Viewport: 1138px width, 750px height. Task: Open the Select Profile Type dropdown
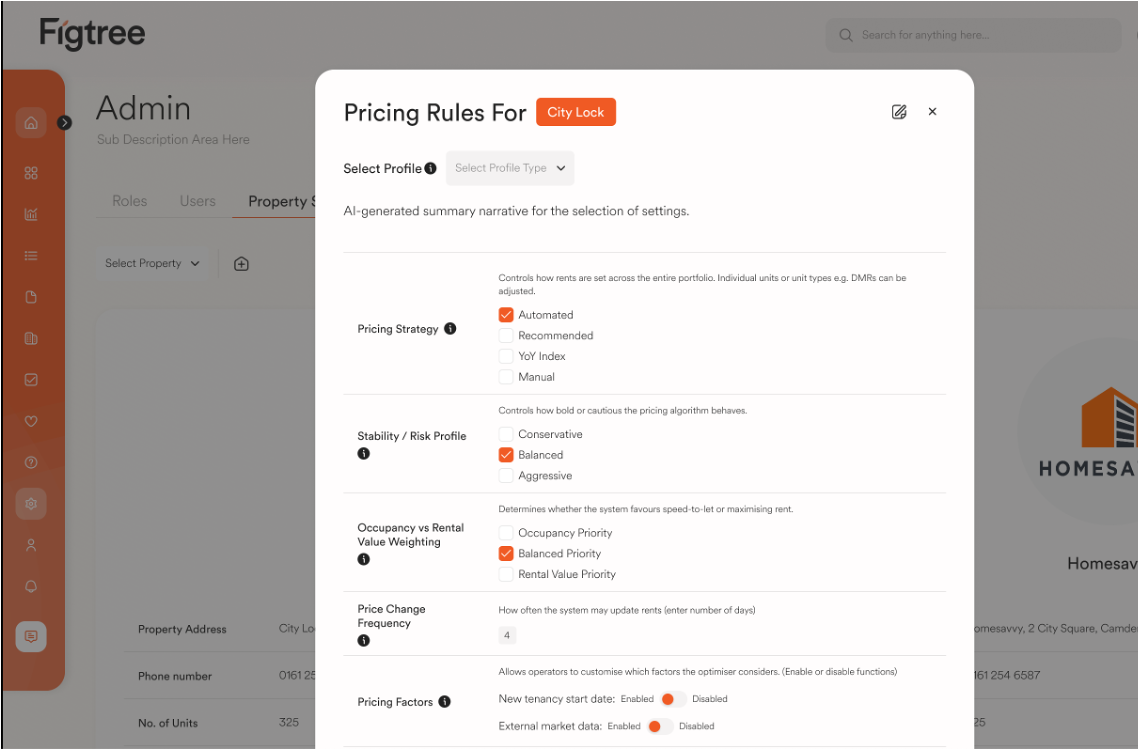(510, 168)
